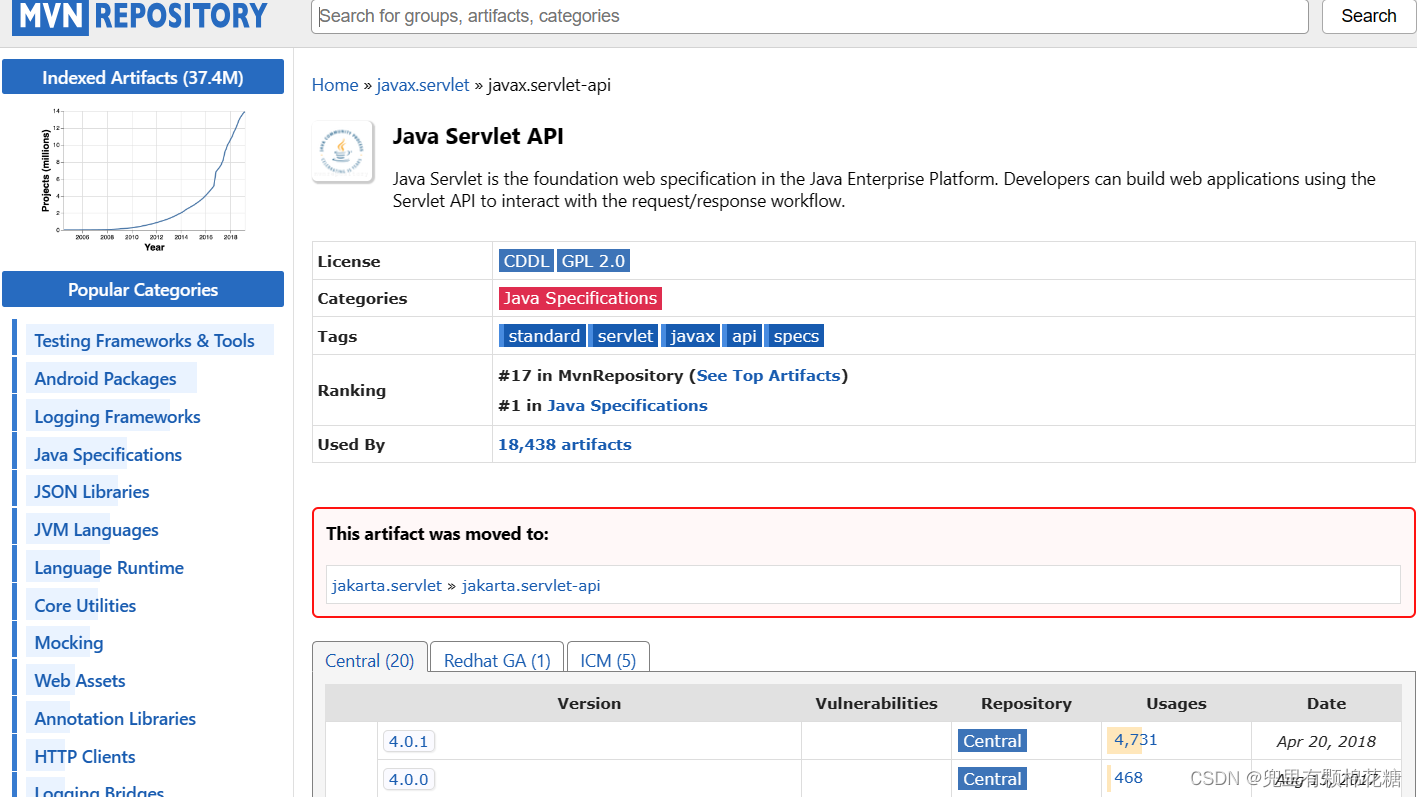Select the CDDL license tag
The image size is (1417, 797).
pyautogui.click(x=526, y=261)
